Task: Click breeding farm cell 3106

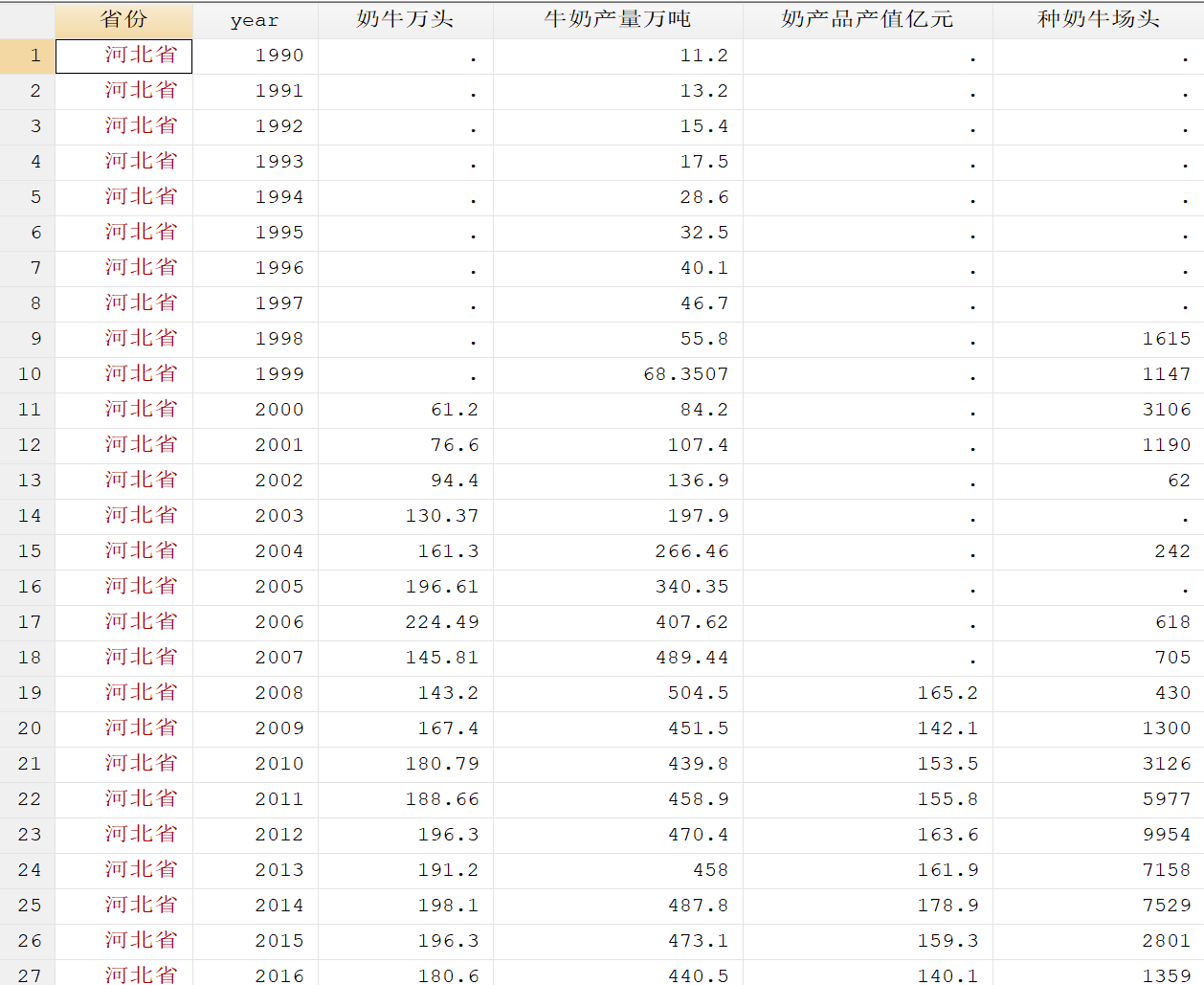Action: 1099,410
